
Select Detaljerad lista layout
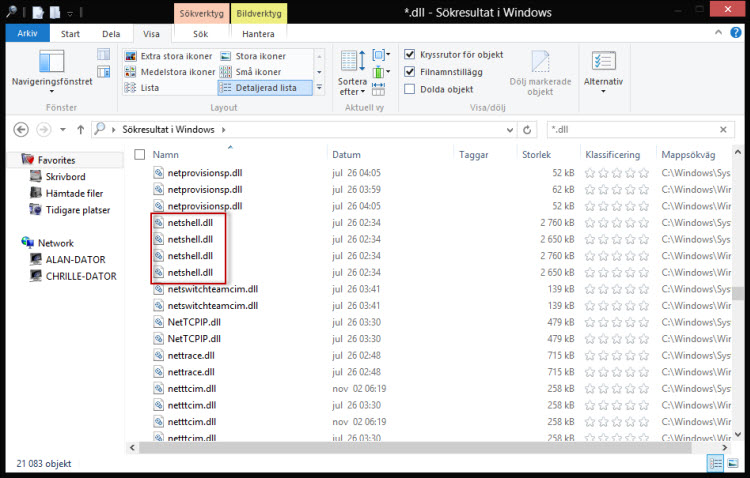(x=265, y=88)
